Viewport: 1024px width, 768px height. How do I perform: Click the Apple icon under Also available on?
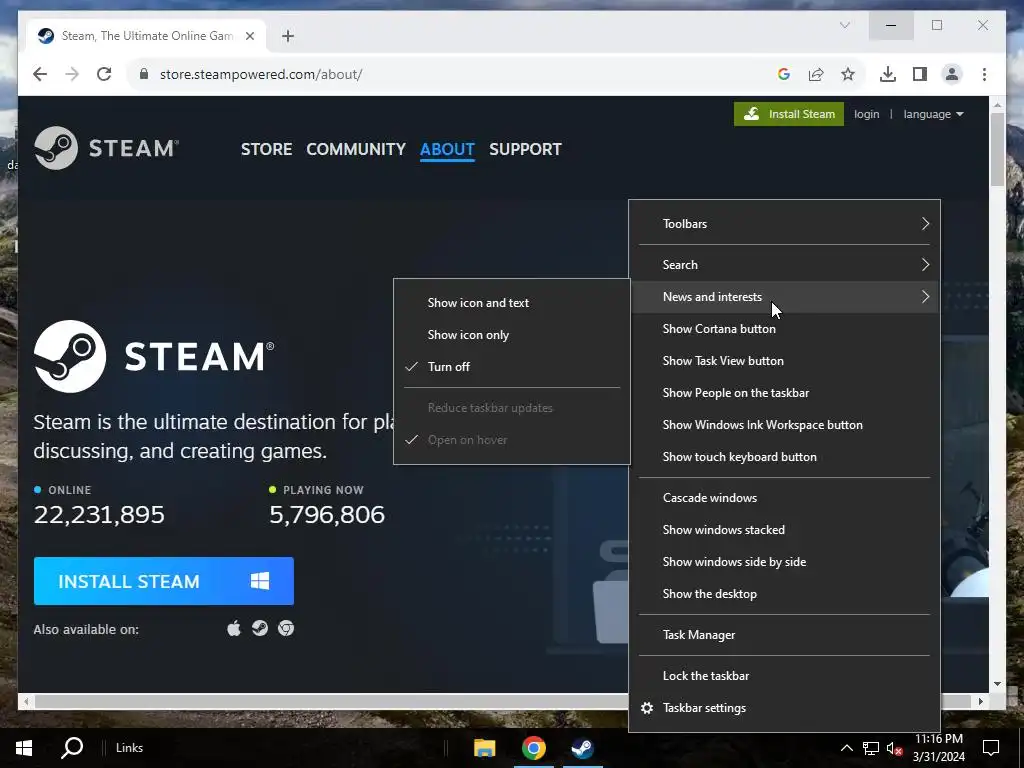point(234,628)
